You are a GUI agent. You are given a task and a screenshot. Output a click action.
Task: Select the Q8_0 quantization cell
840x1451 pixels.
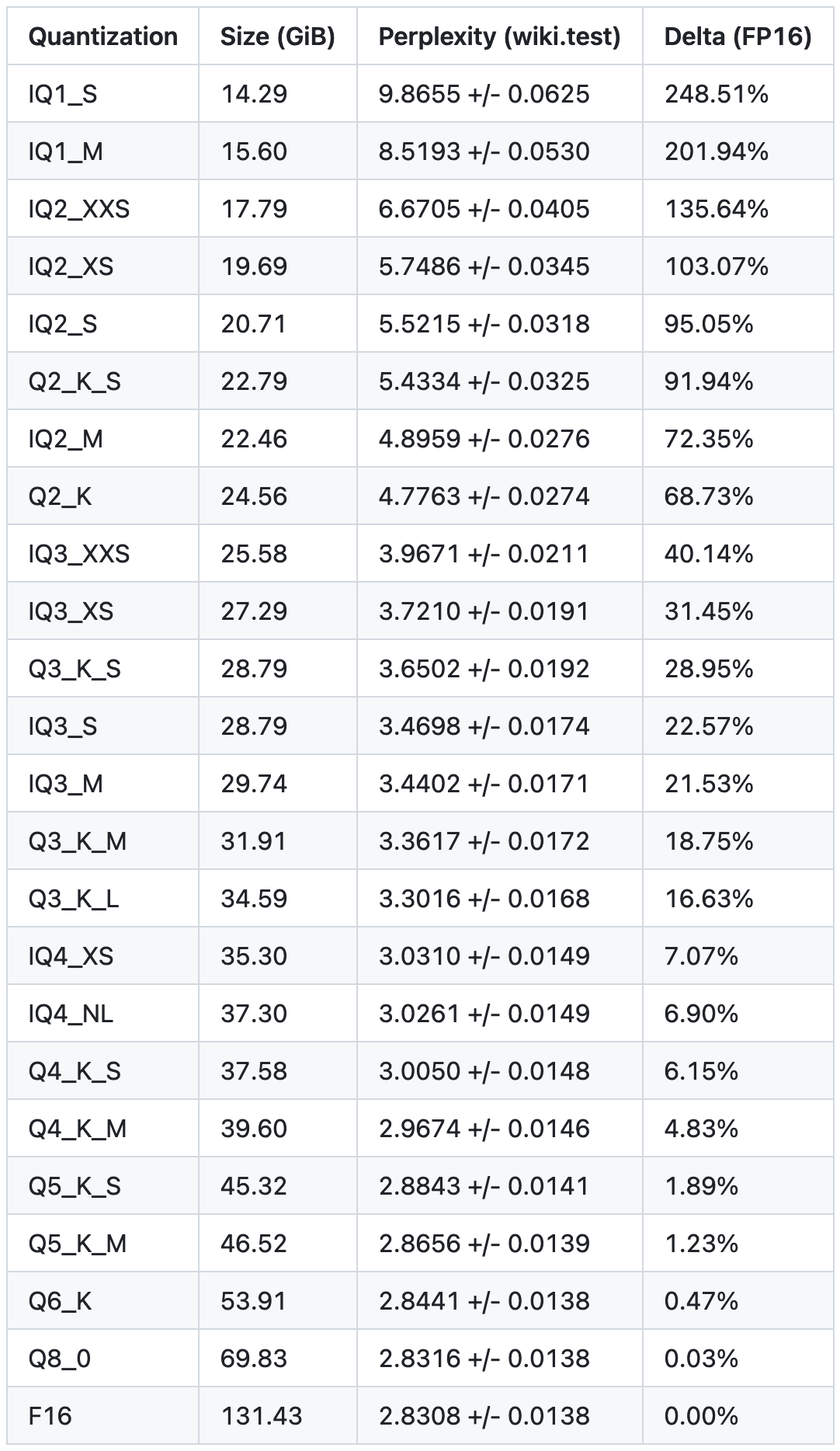(59, 1359)
